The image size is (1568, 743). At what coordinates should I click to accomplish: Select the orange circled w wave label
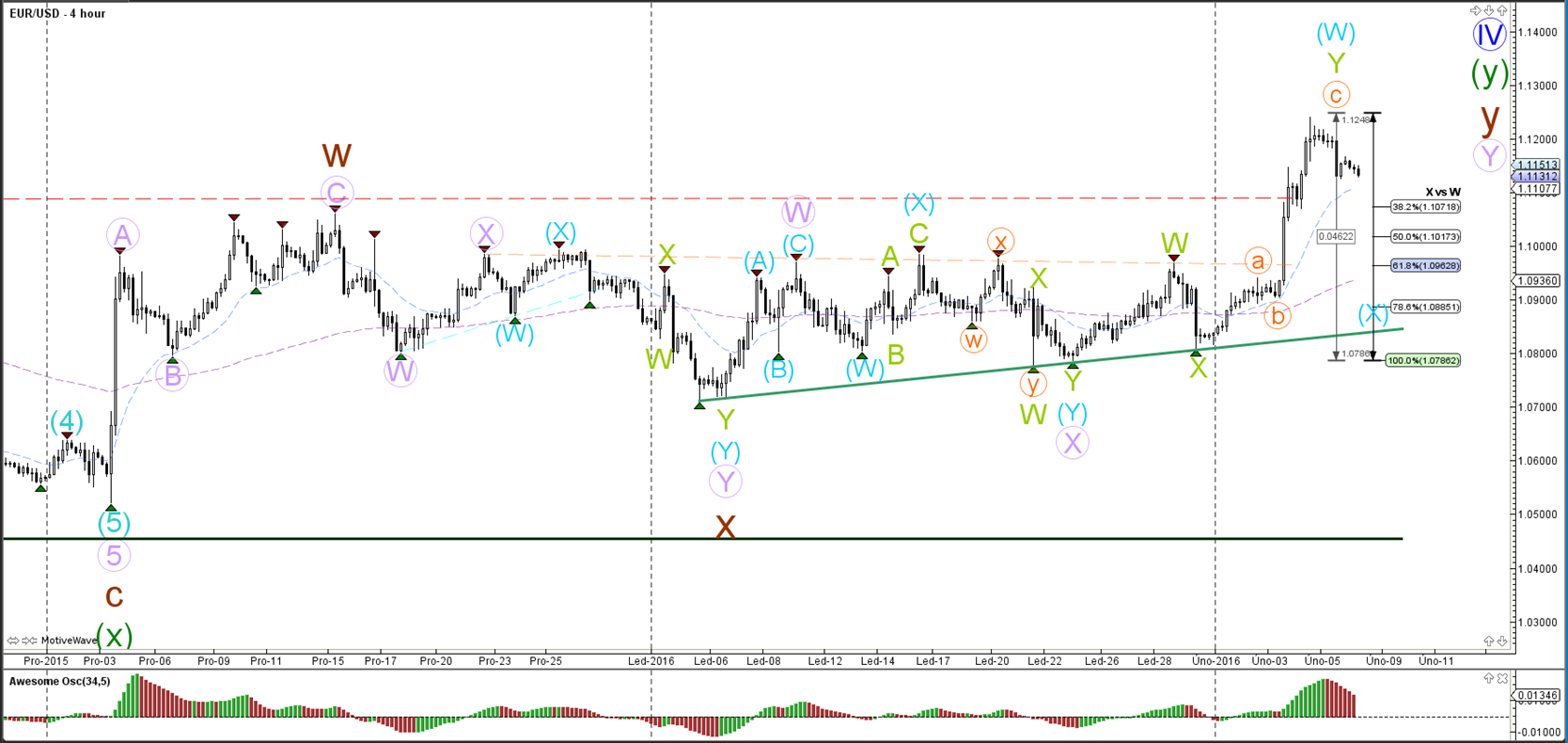973,339
